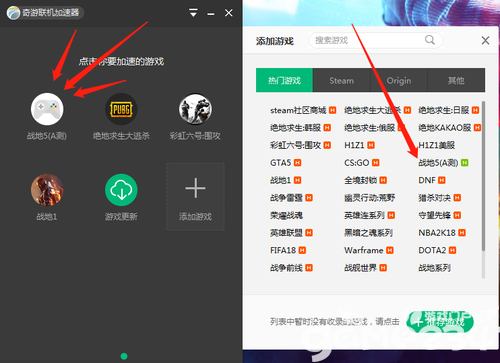Open the 战地5(A测) gamepad icon
The height and width of the screenshot is (363, 500).
(47, 109)
